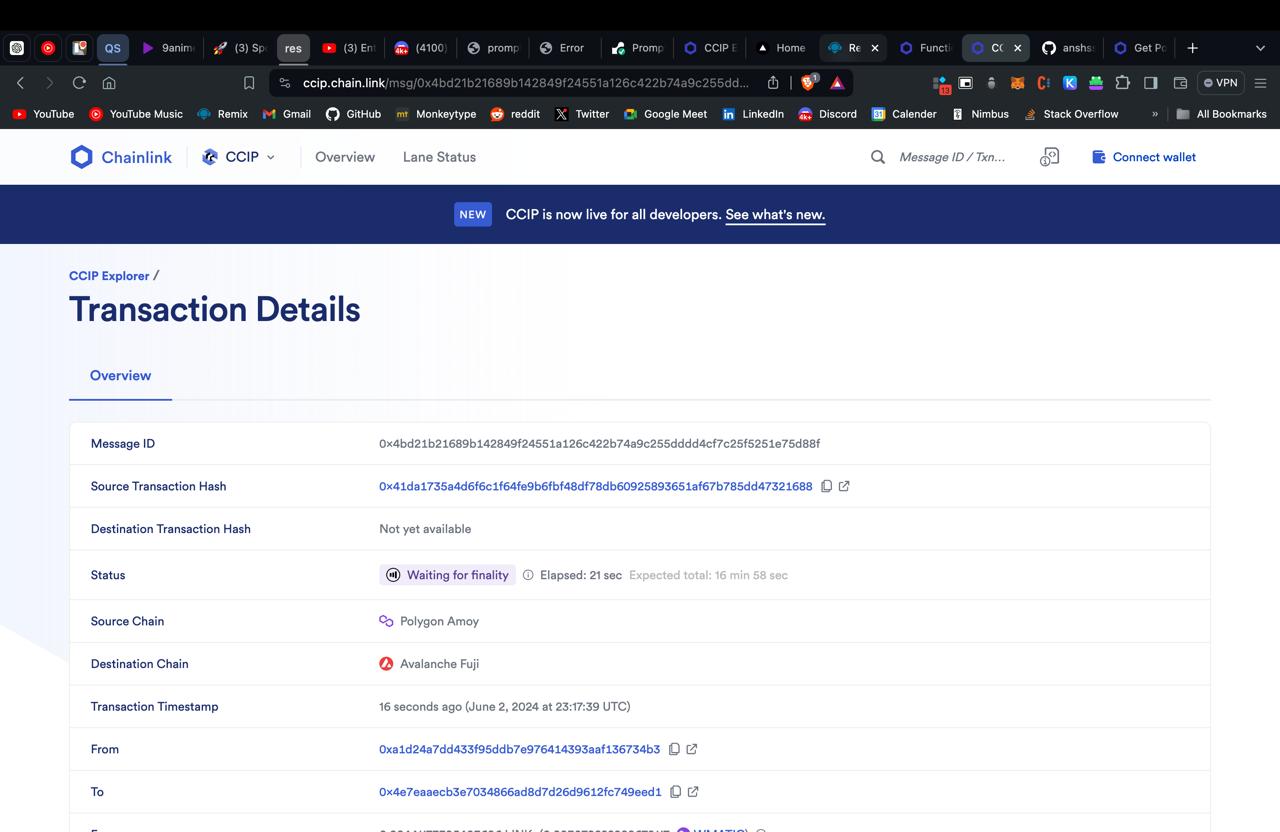Viewport: 1280px width, 832px height.
Task: Open the Google Meet bookmark
Action: pyautogui.click(x=665, y=114)
